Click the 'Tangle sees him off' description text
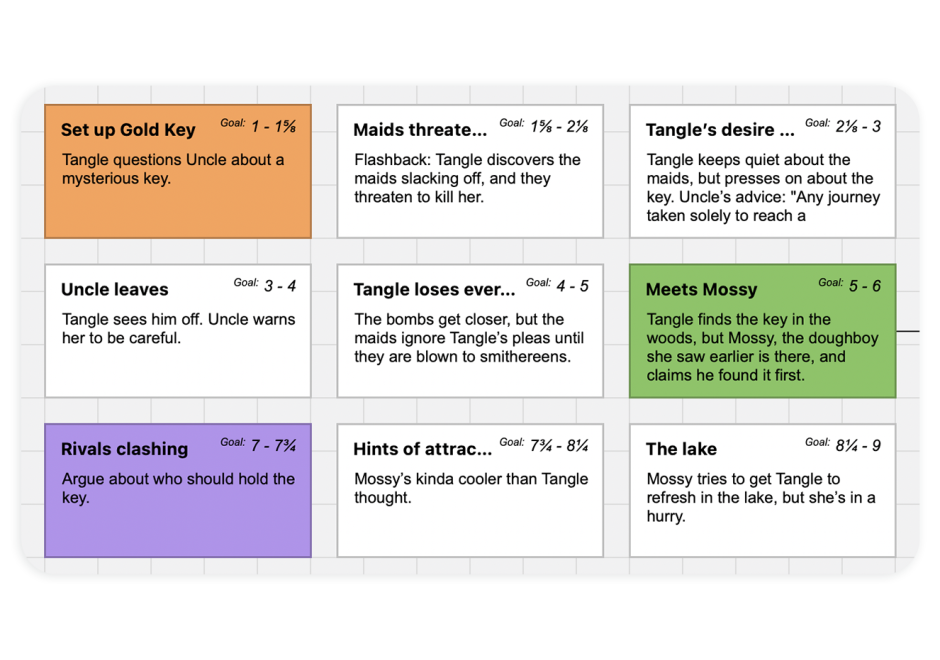This screenshot has height=660, width=940. click(x=178, y=329)
